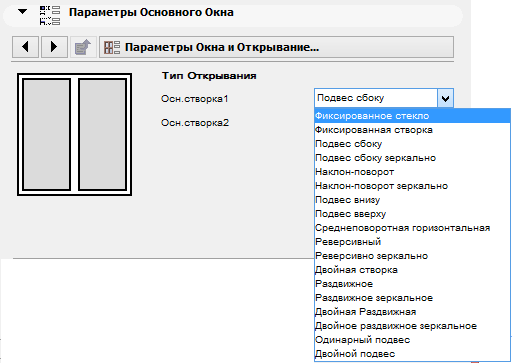Click the Осн.створка1 label

[x=195, y=99]
